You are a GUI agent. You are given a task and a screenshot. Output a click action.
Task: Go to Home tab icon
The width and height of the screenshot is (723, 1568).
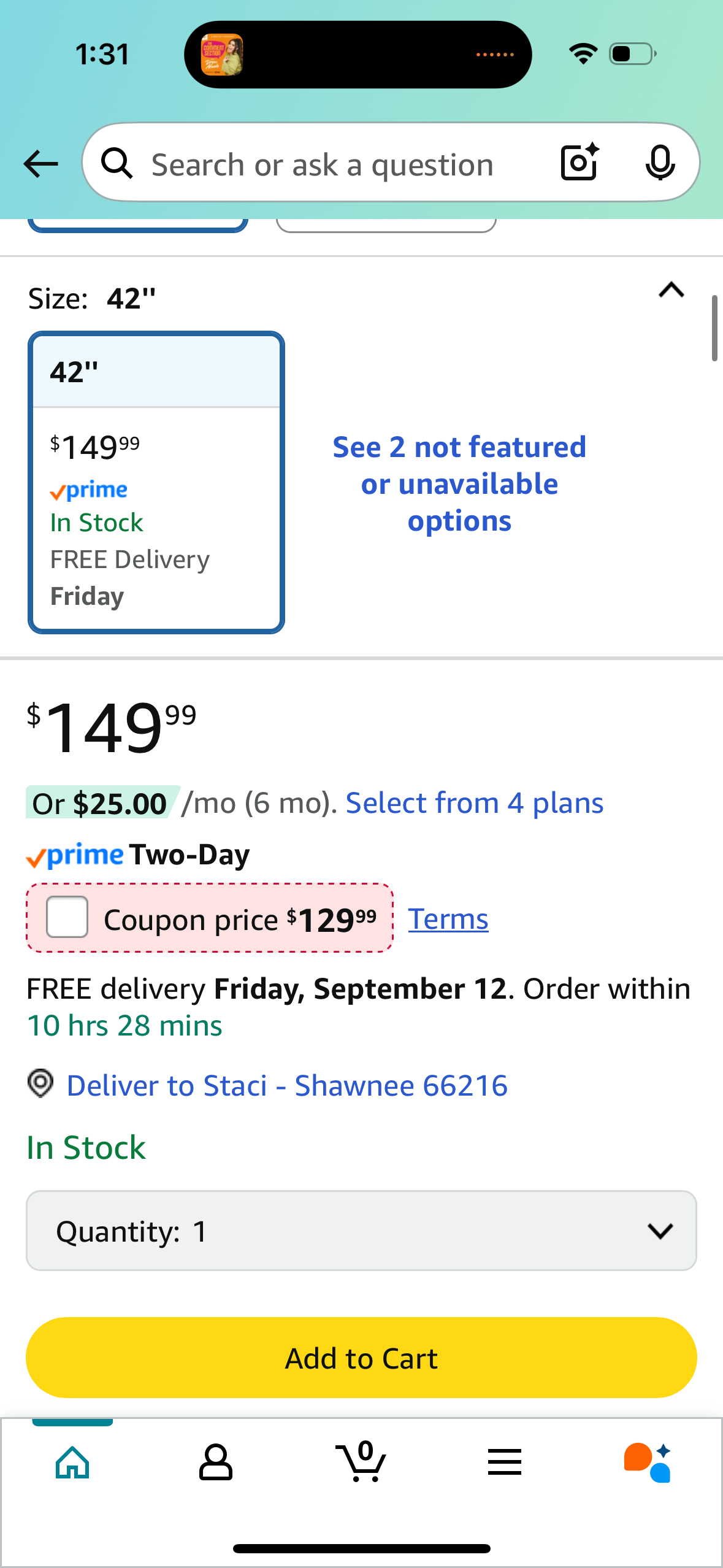tap(72, 1462)
